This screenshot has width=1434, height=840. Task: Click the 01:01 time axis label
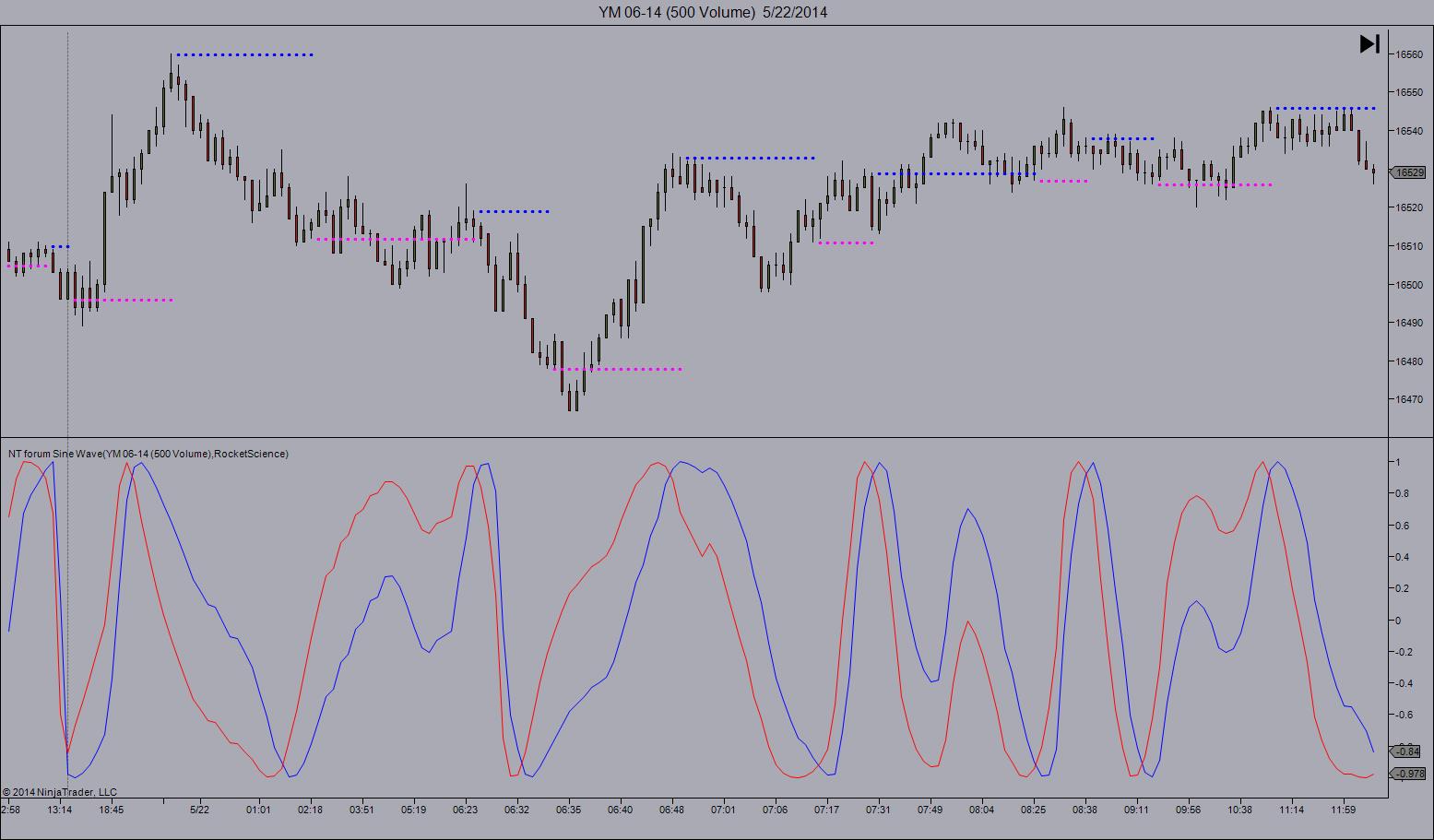pyautogui.click(x=258, y=810)
